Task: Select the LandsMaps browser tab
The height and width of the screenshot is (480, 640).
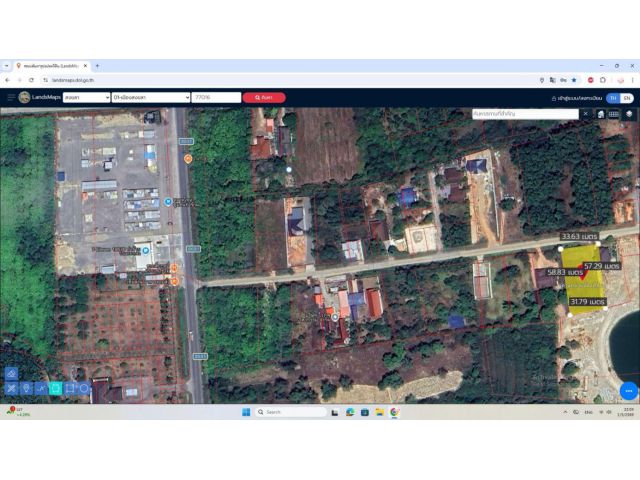Action: pos(51,66)
